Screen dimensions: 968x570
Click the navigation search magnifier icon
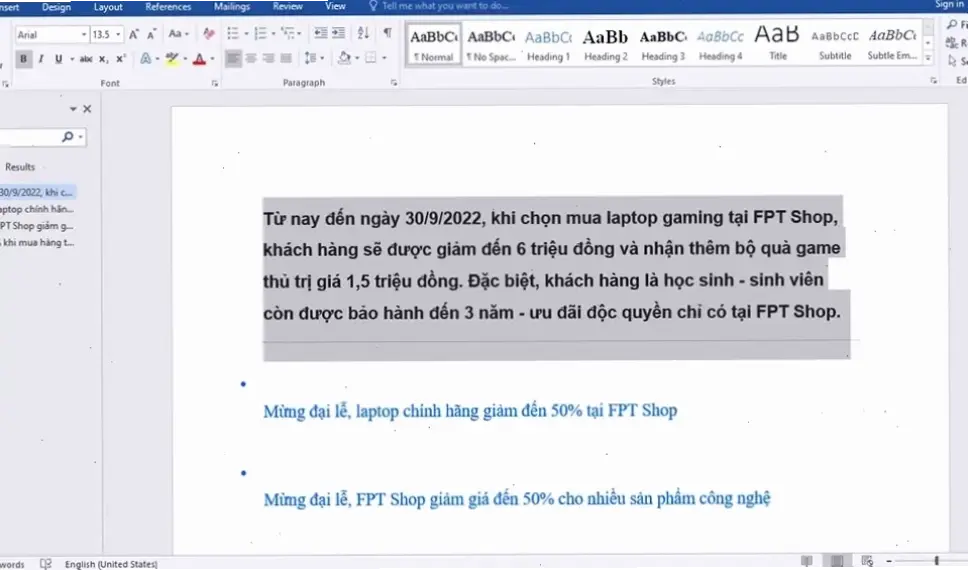tap(68, 137)
